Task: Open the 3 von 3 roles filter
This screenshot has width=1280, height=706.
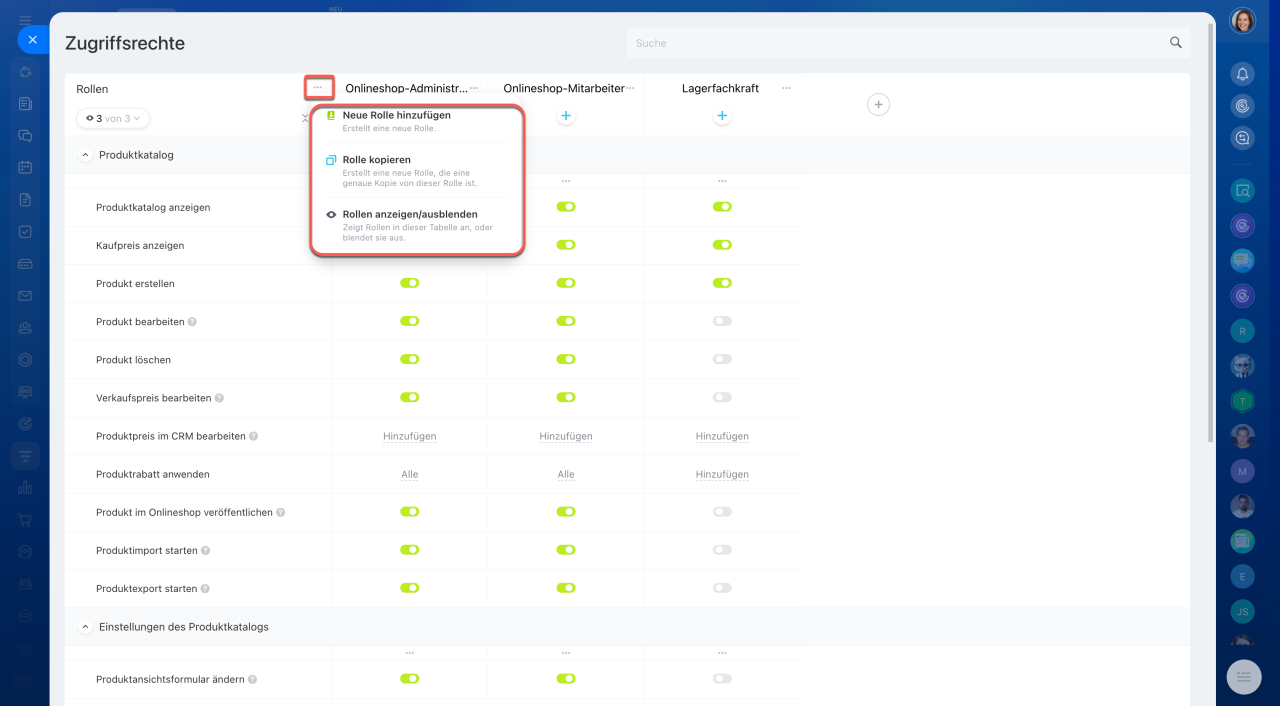Action: tap(113, 118)
